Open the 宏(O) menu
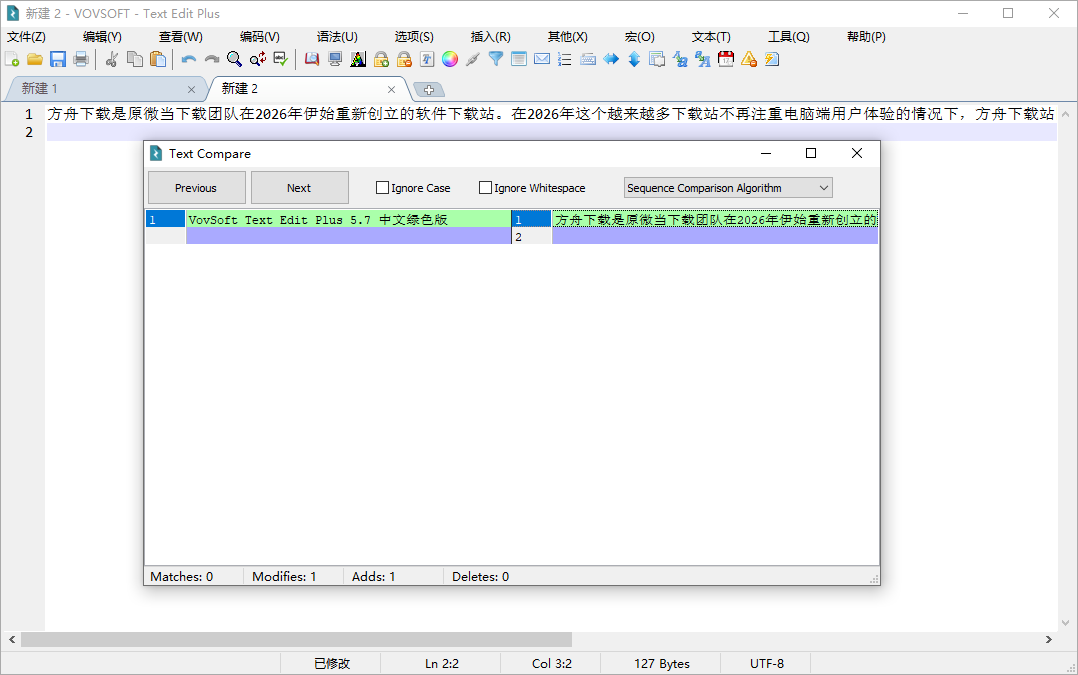Viewport: 1078px width, 675px height. [x=639, y=36]
